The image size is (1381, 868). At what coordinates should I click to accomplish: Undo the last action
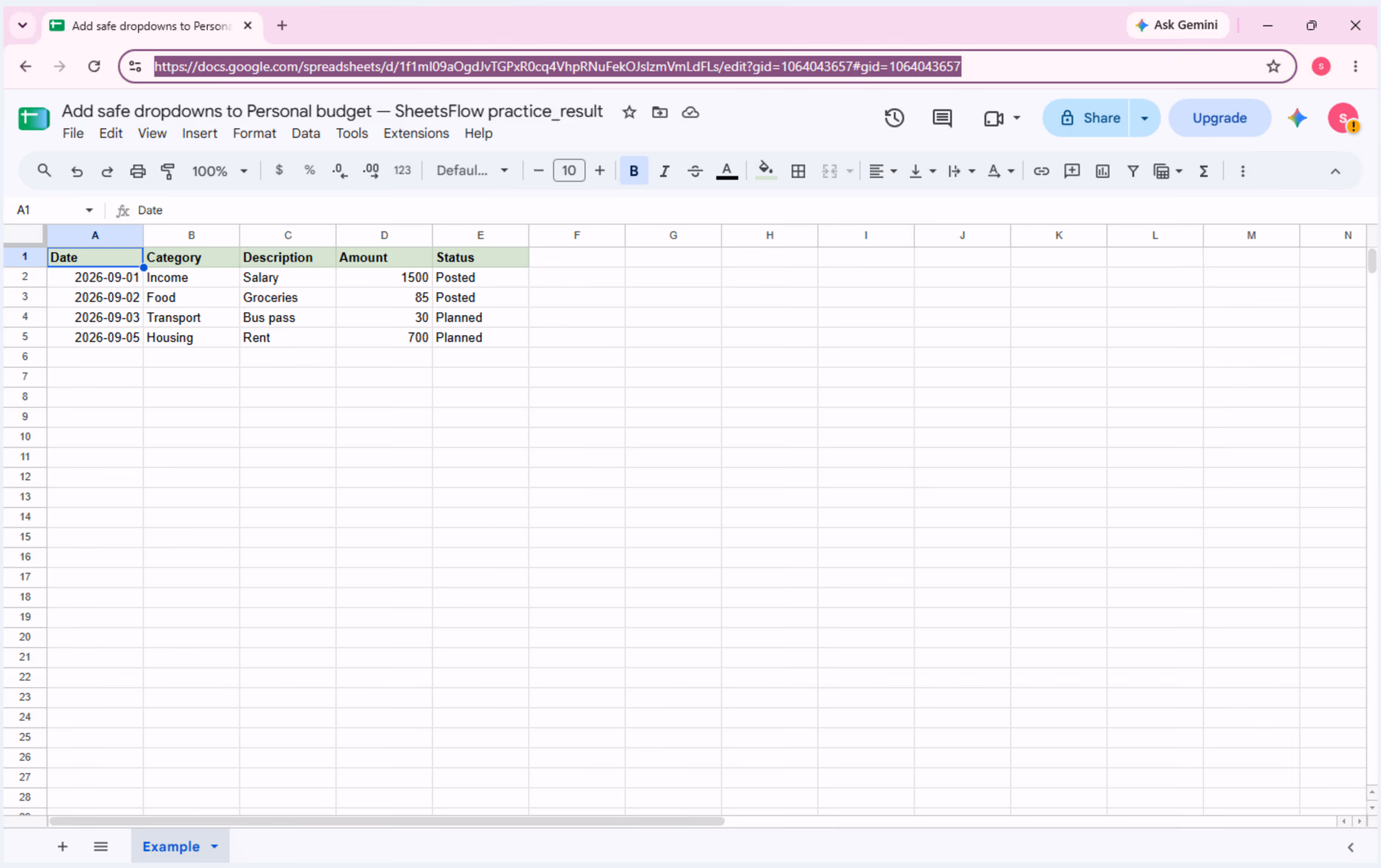pos(77,171)
